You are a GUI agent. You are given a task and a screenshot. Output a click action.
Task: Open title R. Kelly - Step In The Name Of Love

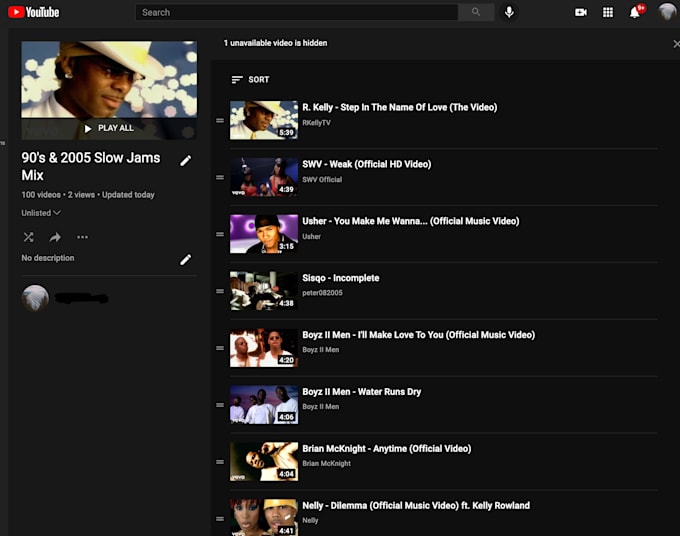pos(399,108)
